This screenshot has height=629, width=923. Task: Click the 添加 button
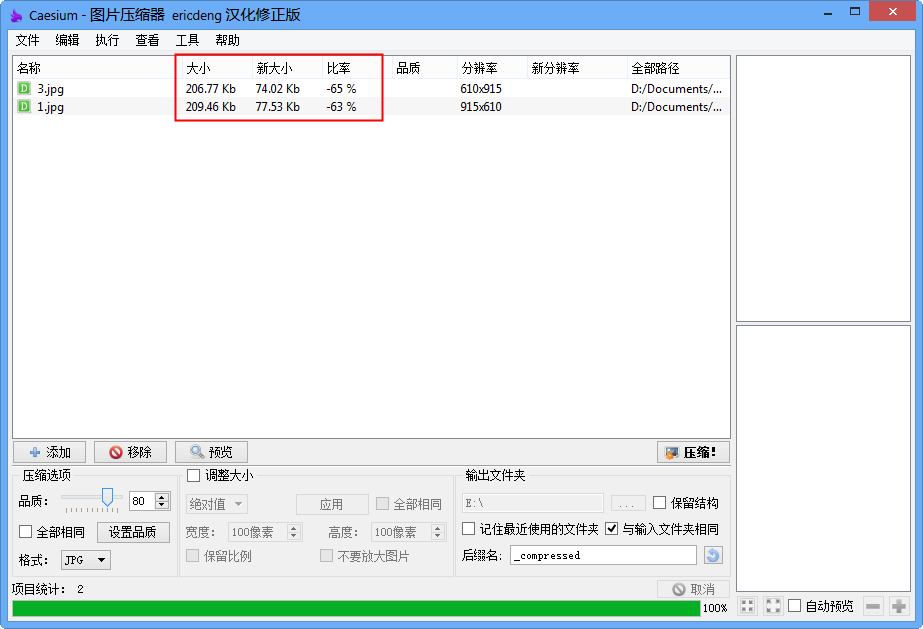49,452
